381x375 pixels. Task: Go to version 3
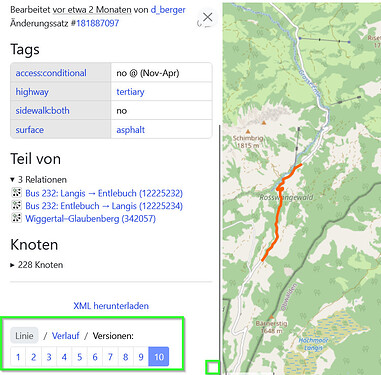(49, 357)
